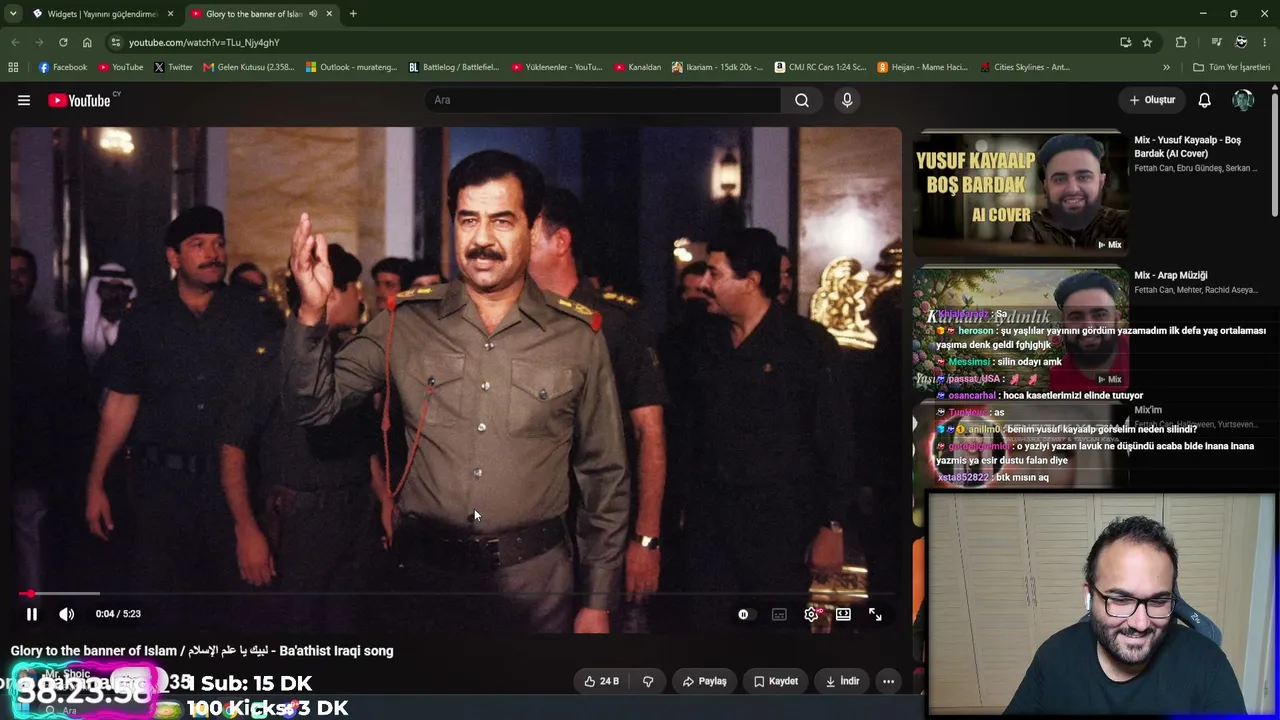Open the Tüm Yer İşaretleri folder
1280x720 pixels.
(1231, 67)
